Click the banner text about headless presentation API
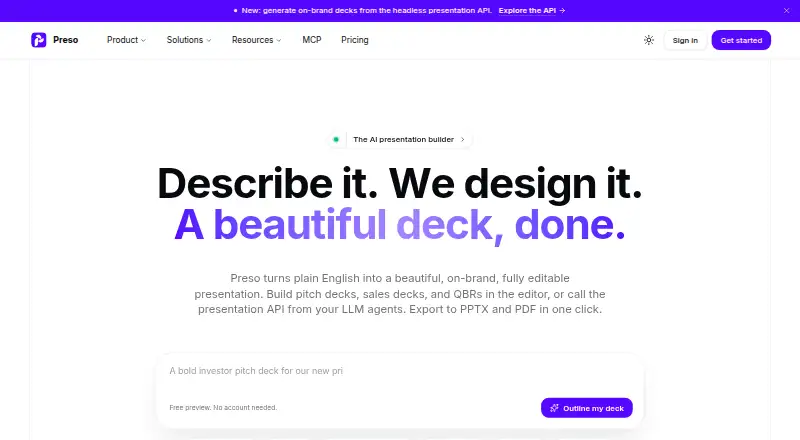This screenshot has height=440, width=800. (x=366, y=11)
